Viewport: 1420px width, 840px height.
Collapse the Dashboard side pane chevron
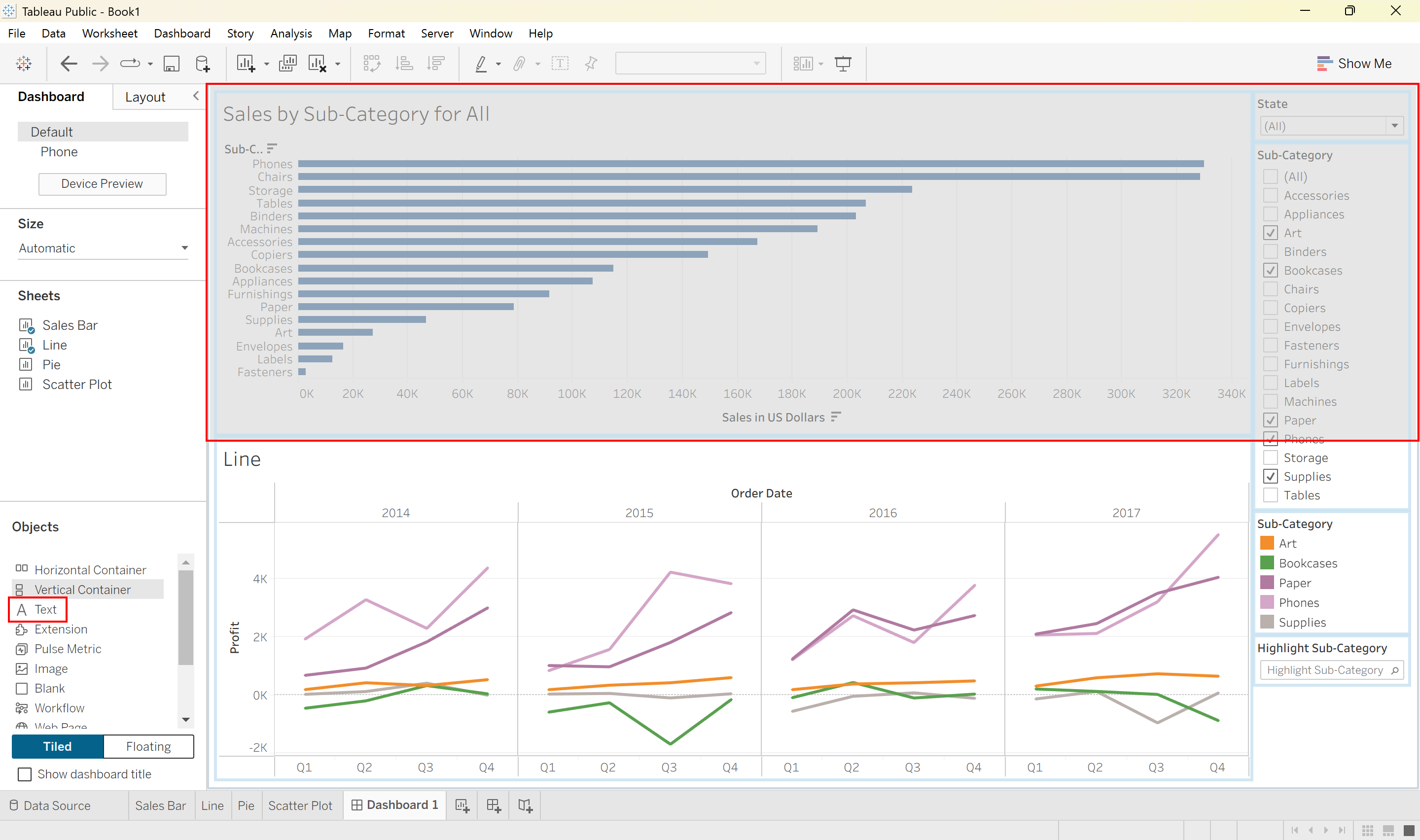196,96
